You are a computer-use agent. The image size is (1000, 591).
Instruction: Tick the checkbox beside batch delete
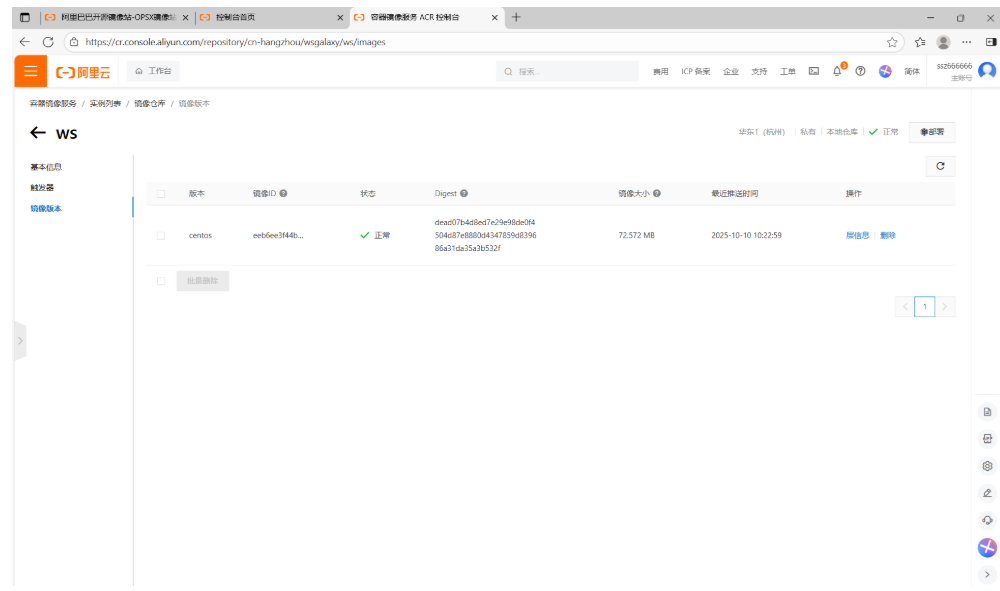[161, 281]
